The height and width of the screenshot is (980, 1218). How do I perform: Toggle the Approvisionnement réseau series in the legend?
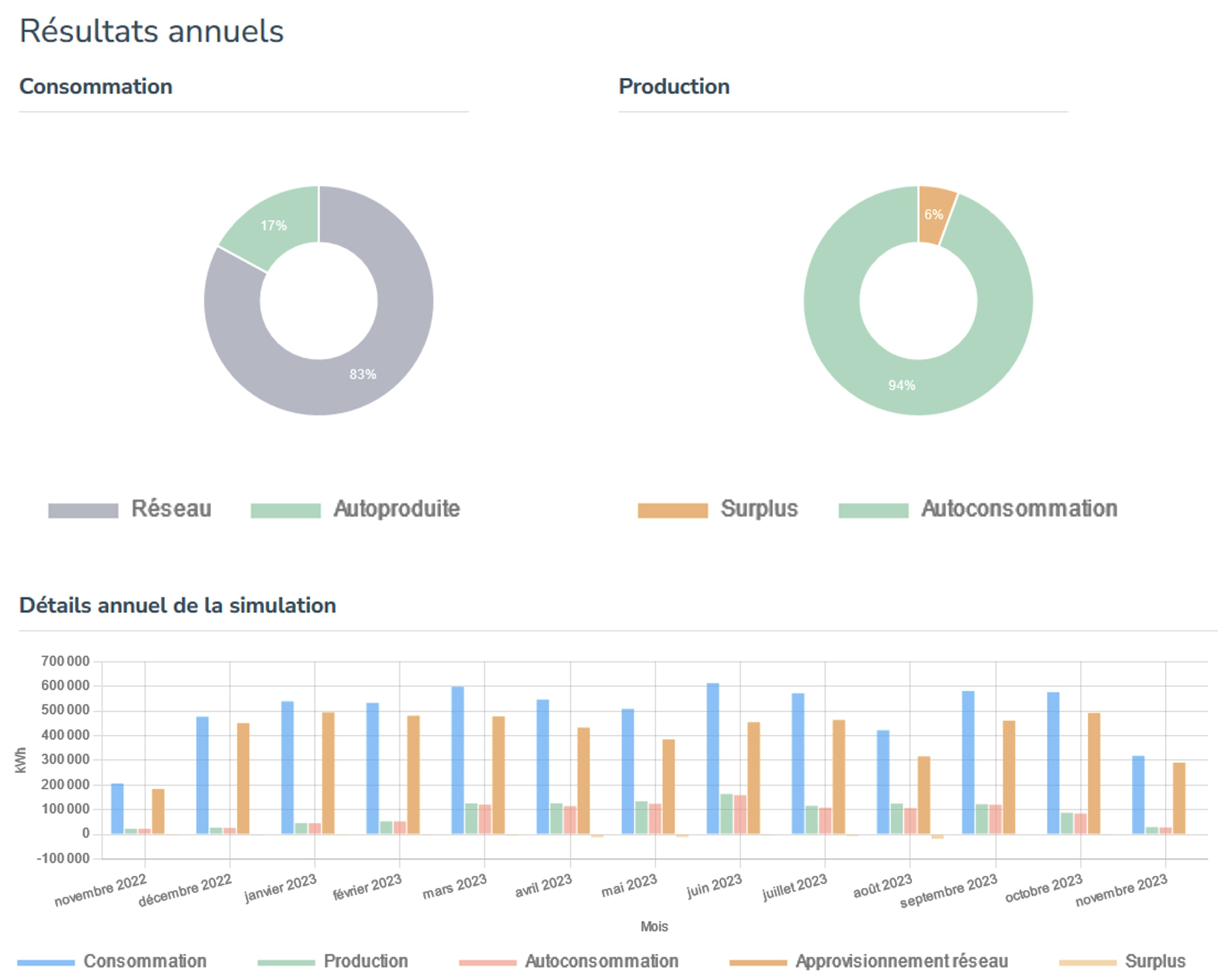click(x=869, y=961)
